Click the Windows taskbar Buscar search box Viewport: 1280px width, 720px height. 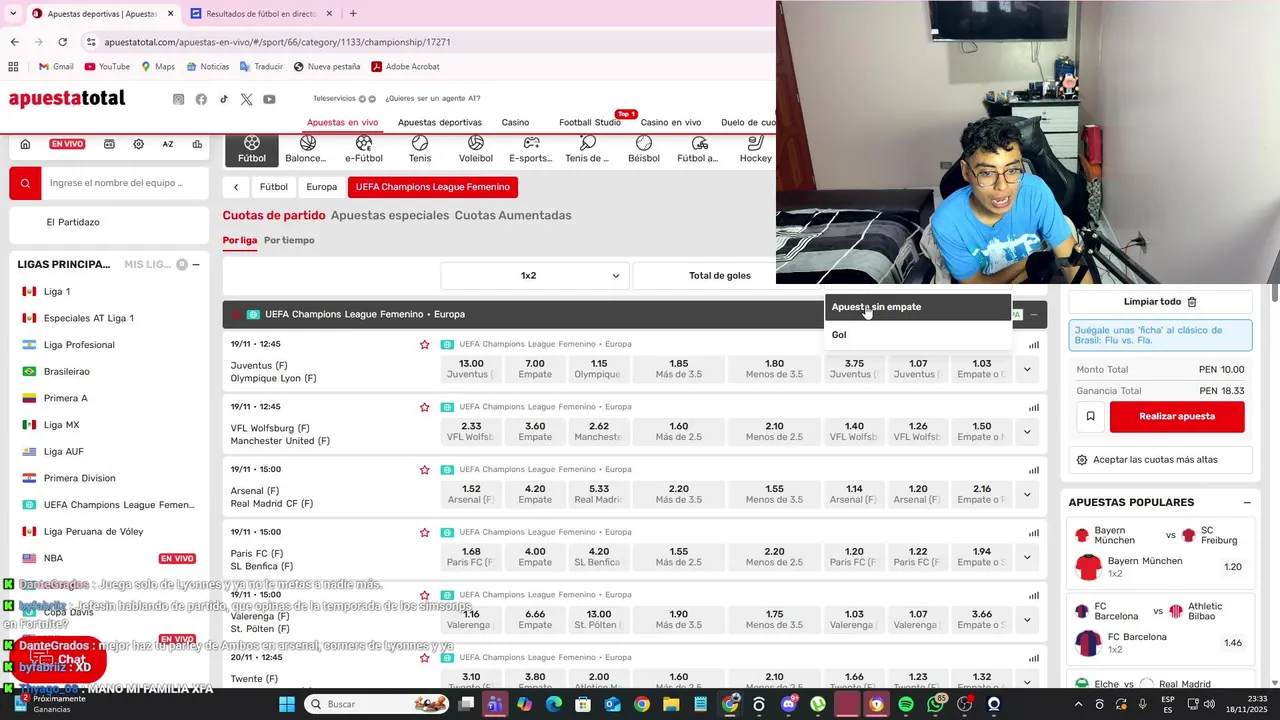coord(378,704)
